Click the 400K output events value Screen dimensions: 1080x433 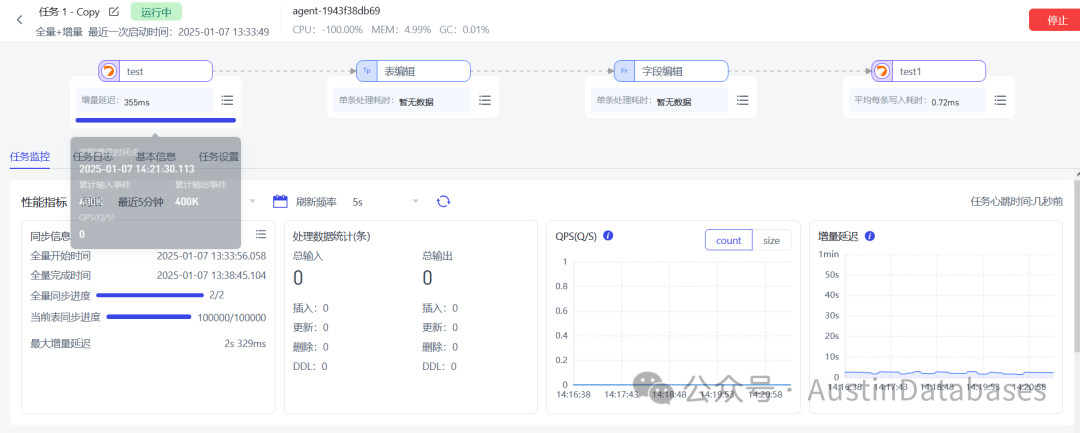pos(187,202)
